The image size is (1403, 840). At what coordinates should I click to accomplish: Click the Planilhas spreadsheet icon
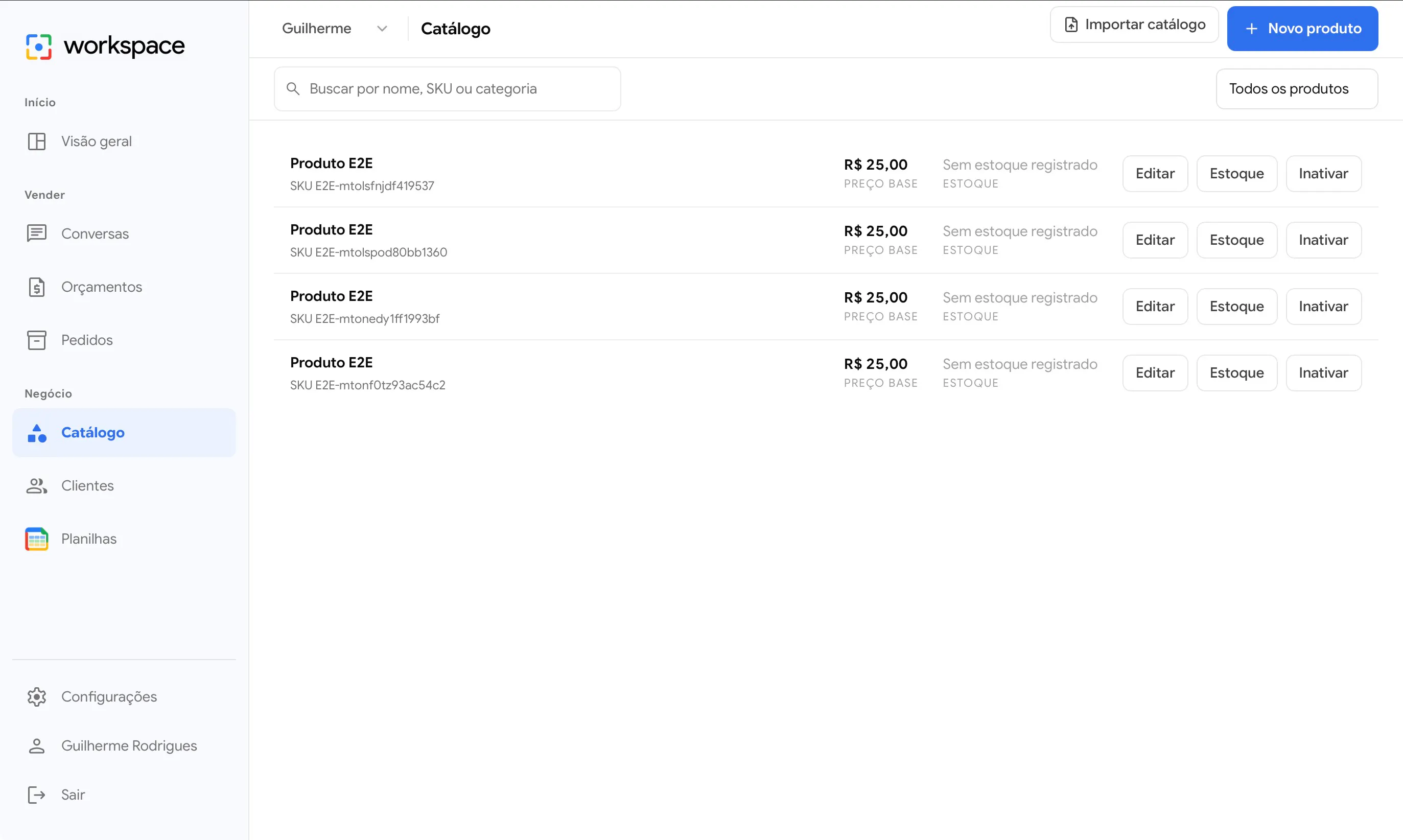click(37, 539)
